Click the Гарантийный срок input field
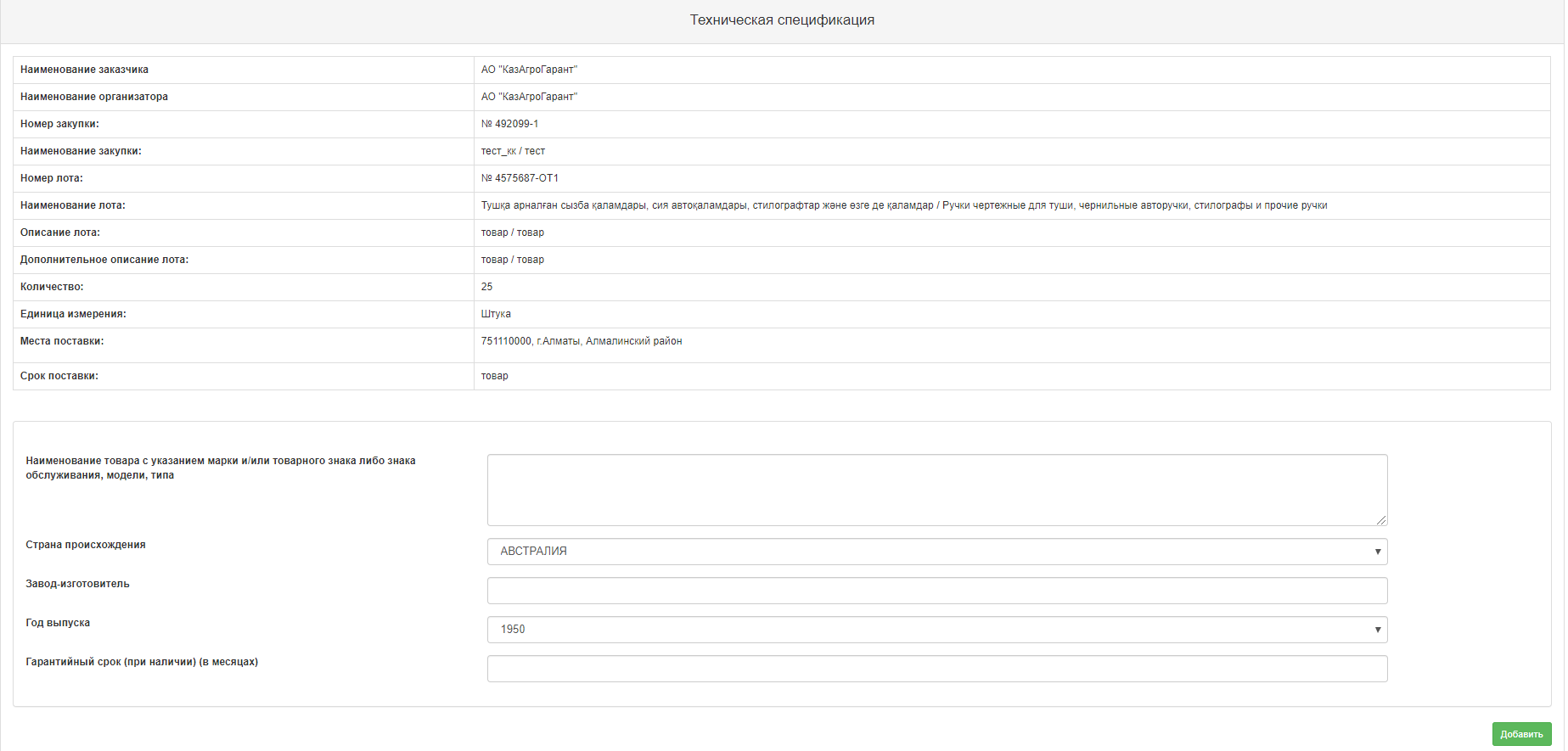Image resolution: width=1568 pixels, height=751 pixels. [x=937, y=669]
